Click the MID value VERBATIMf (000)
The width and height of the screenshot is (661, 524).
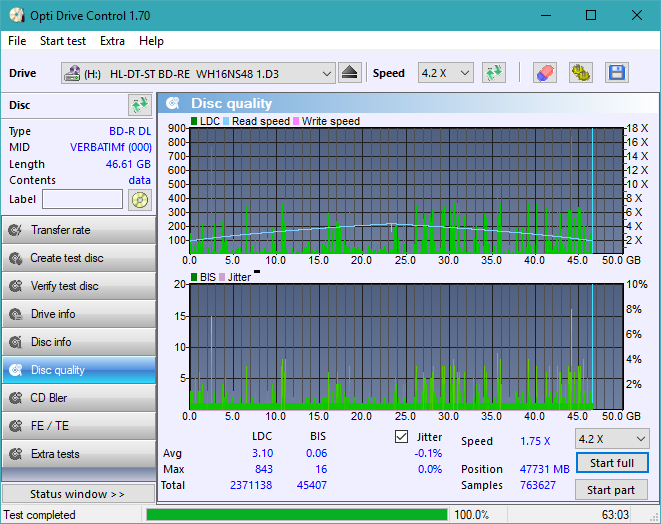[x=111, y=147]
